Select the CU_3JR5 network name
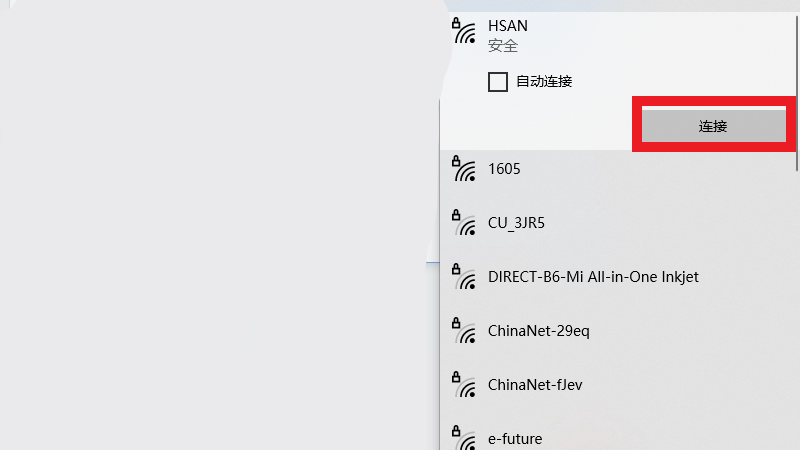Viewport: 800px width, 450px height. pyautogui.click(x=516, y=223)
